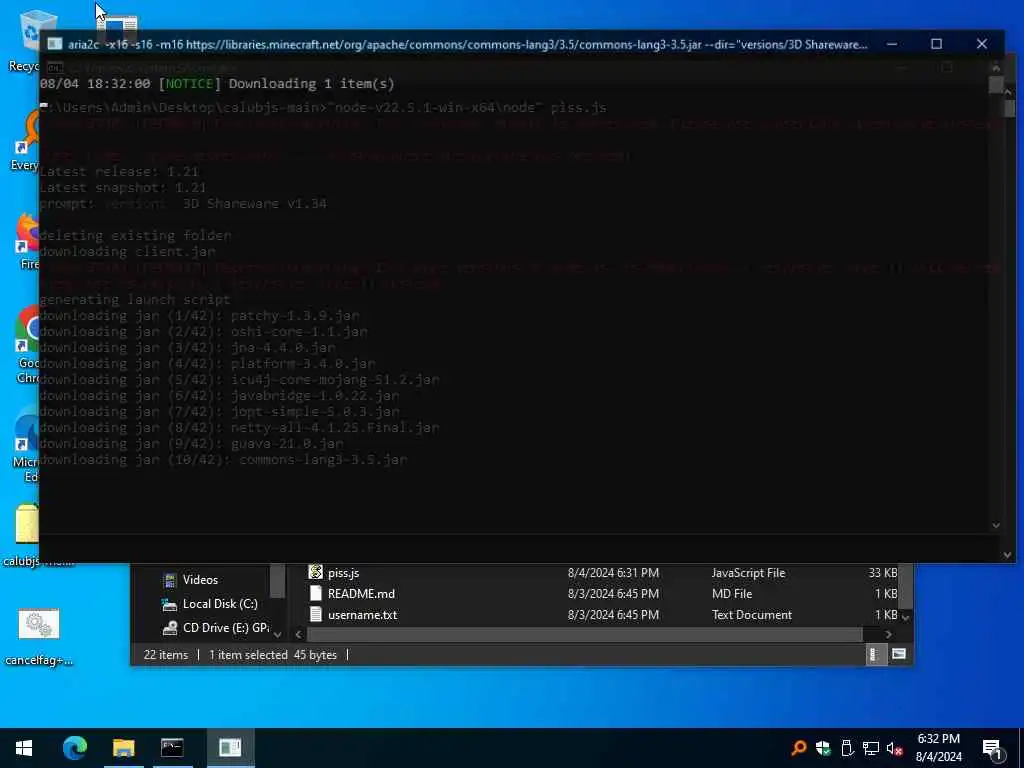The width and height of the screenshot is (1024, 768).
Task: Click Explorer horizontal scrollbar left arrow
Action: point(298,634)
